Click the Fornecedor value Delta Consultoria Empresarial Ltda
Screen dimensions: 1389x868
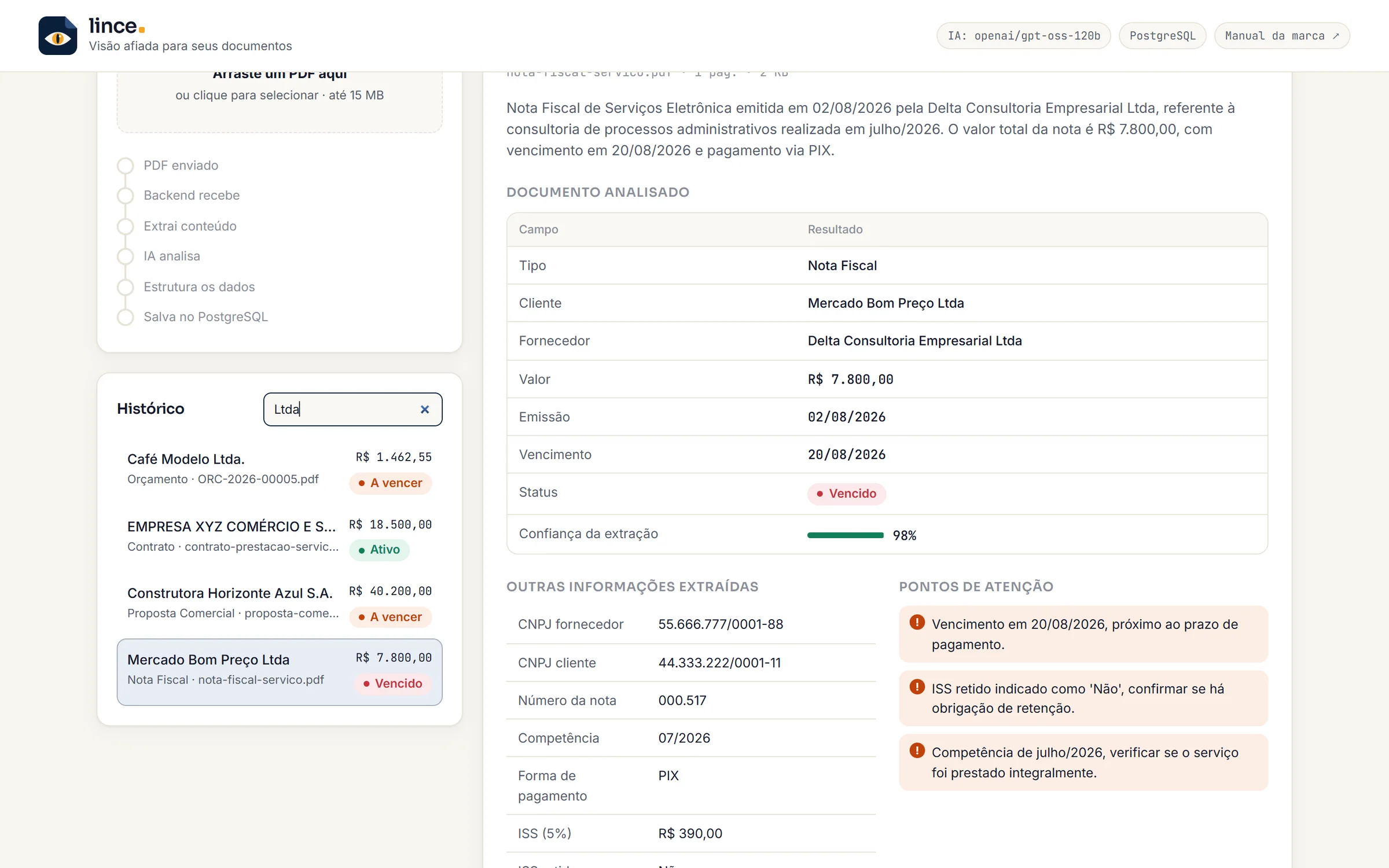(x=914, y=341)
